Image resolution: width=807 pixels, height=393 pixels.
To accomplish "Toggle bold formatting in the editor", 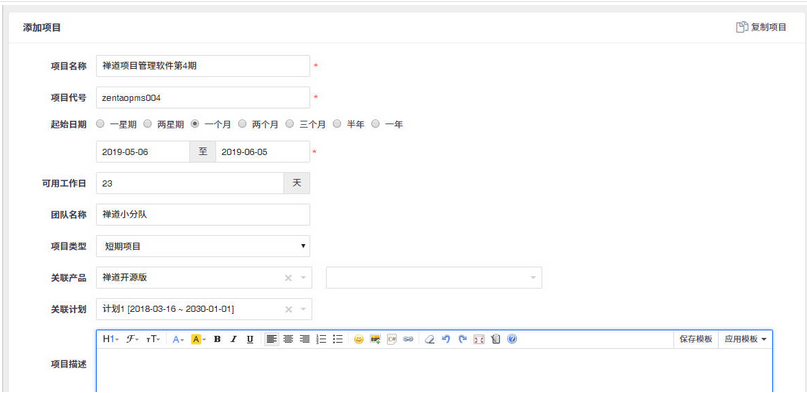I will [217, 339].
